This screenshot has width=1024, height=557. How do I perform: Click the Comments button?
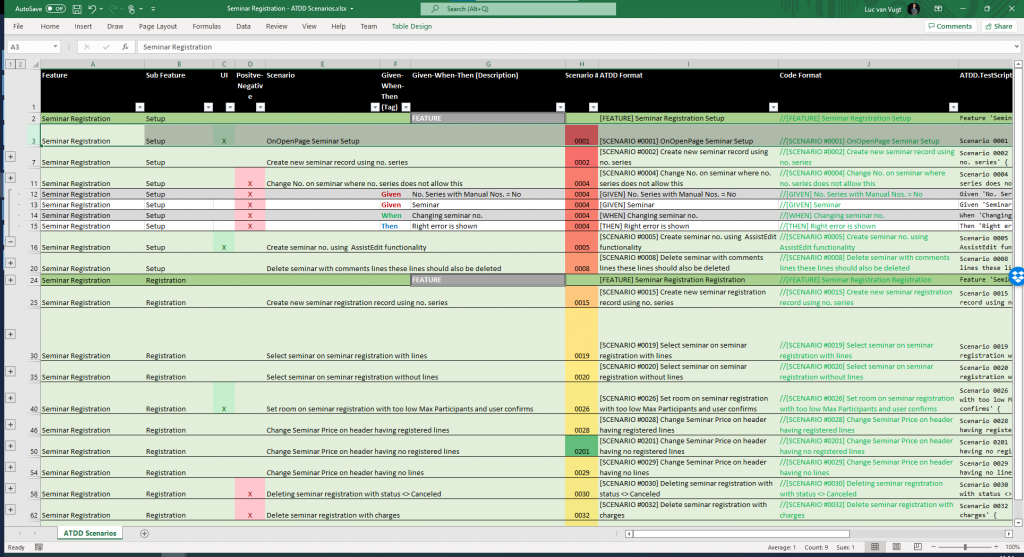(x=950, y=27)
